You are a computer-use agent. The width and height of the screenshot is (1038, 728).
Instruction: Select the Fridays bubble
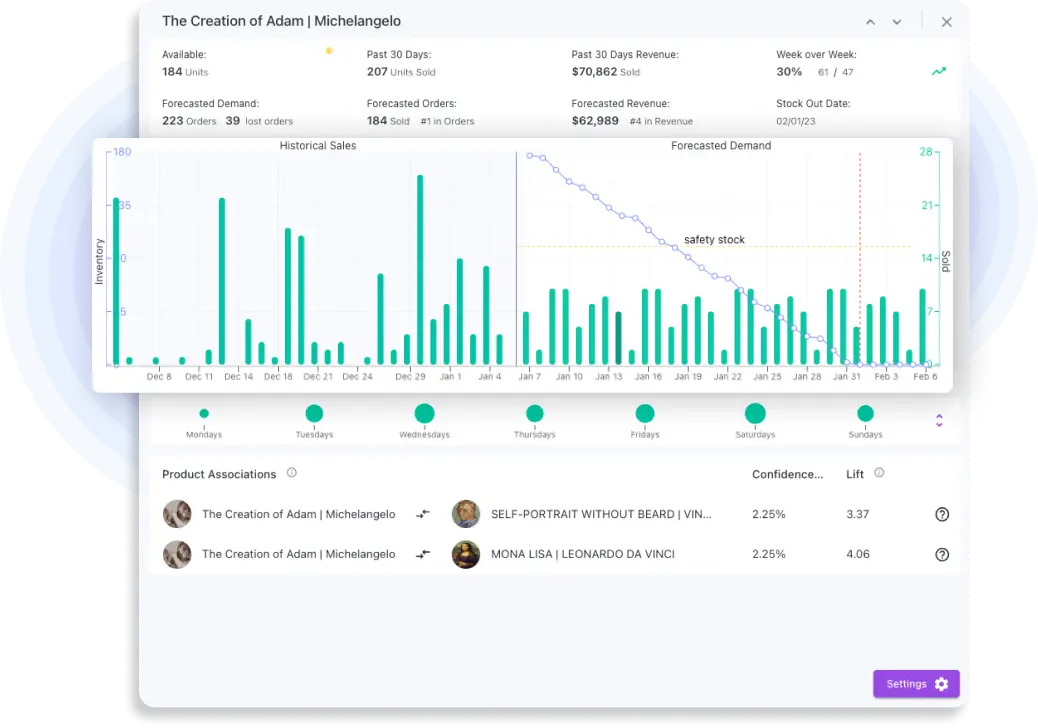(645, 414)
